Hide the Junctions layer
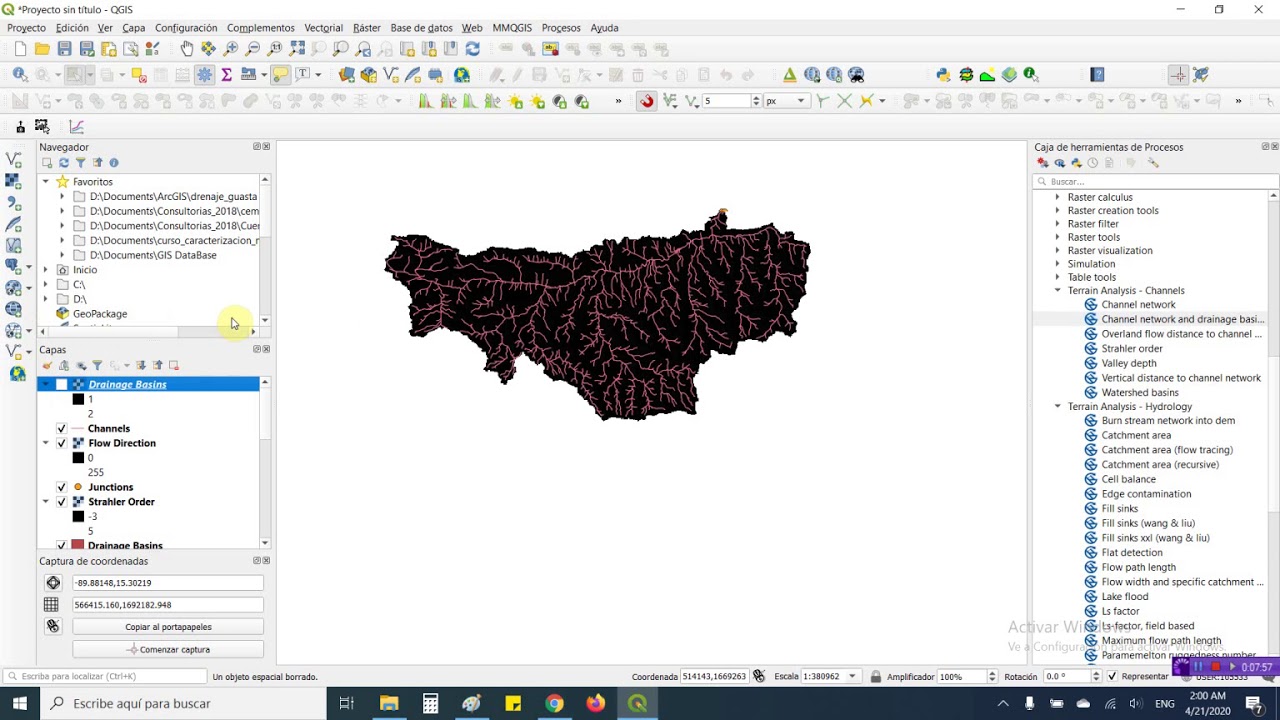 pos(62,487)
